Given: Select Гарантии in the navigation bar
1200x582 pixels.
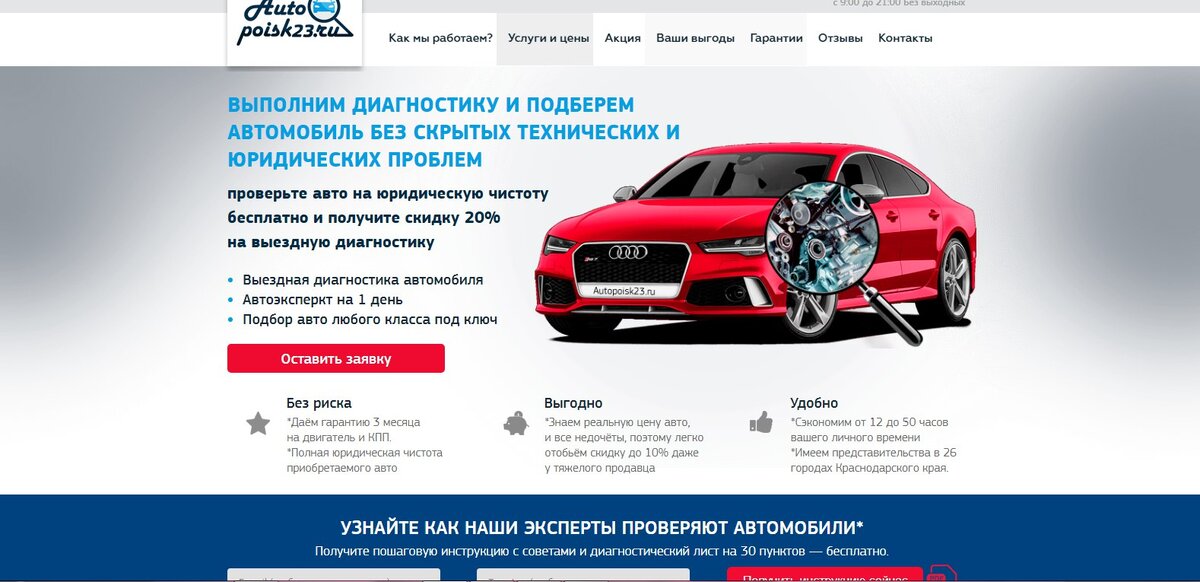Looking at the screenshot, I should pos(777,38).
